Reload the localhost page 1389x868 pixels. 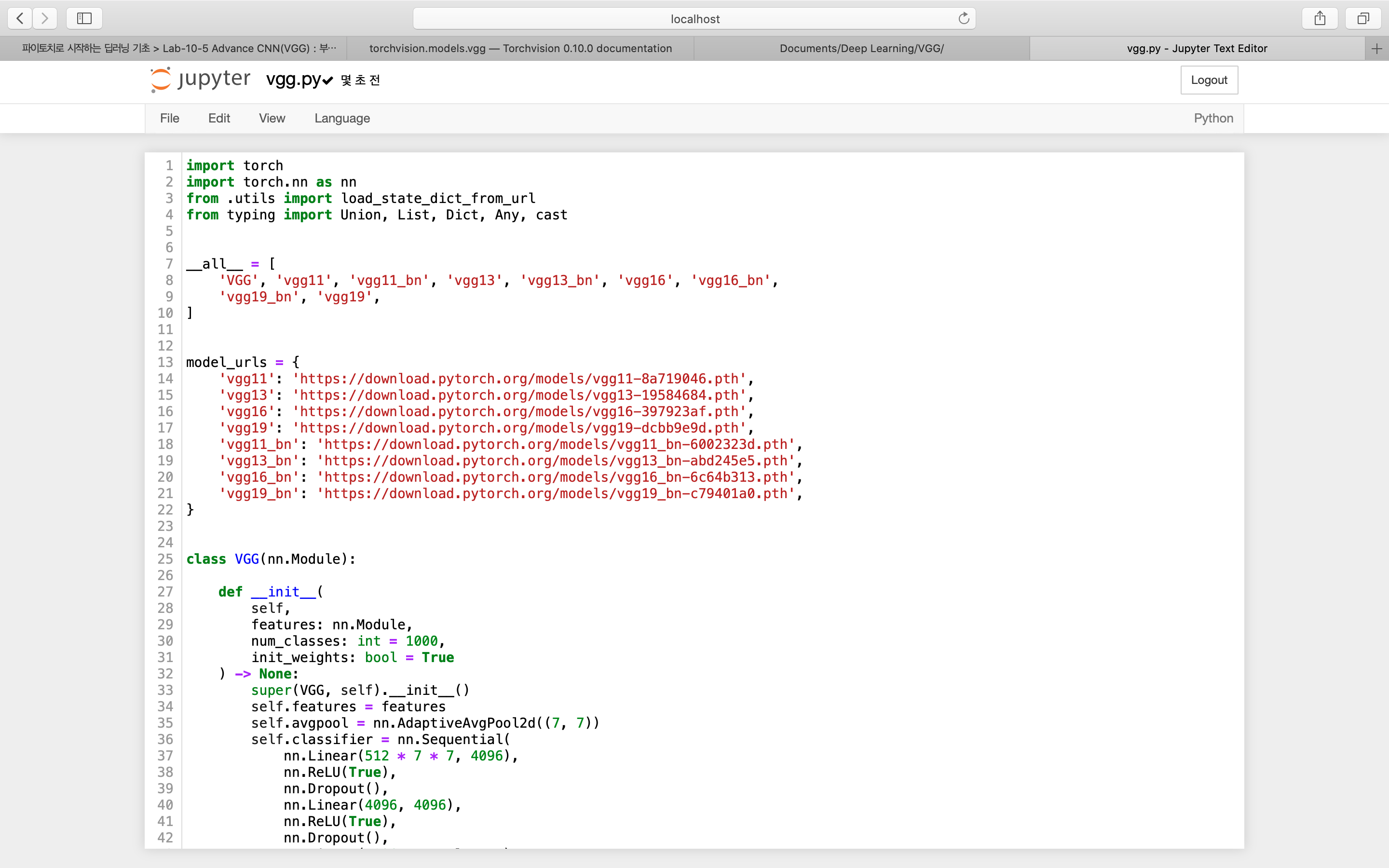(964, 18)
